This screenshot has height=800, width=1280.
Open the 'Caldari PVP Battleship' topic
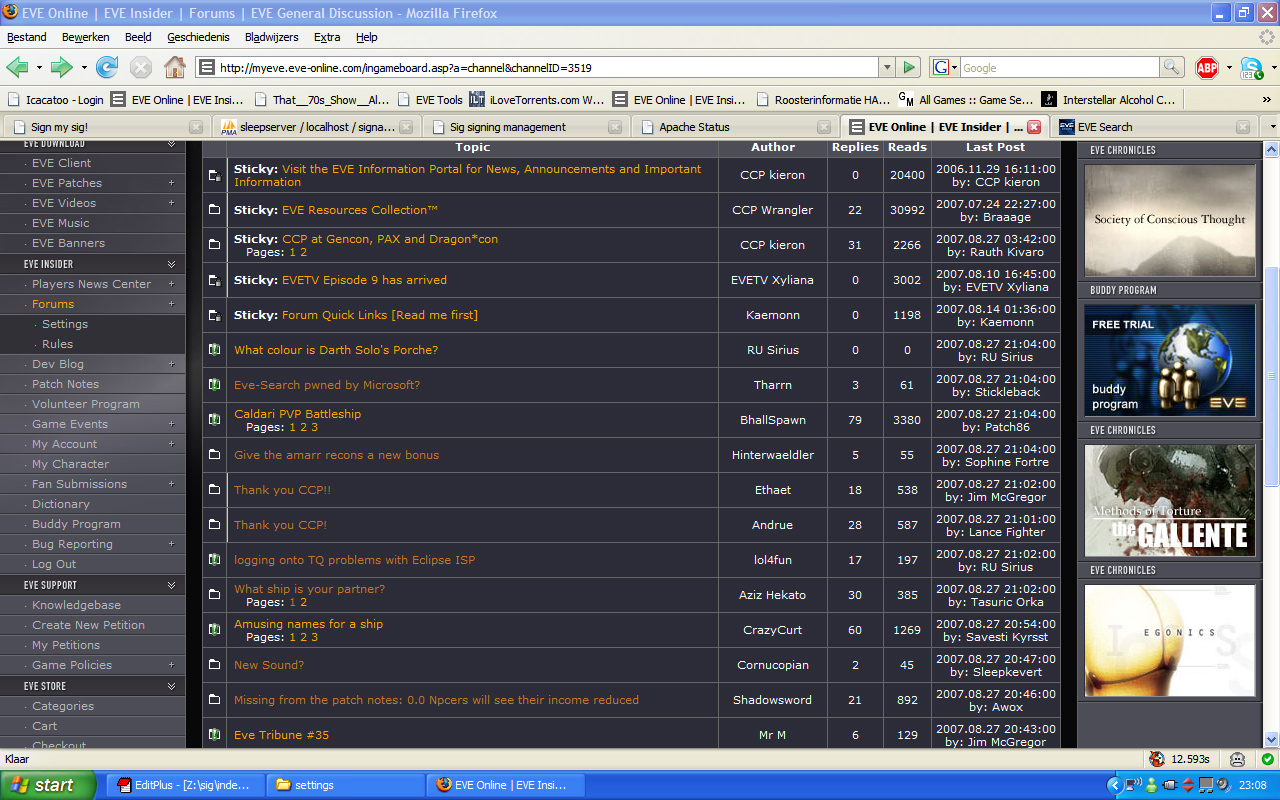pos(297,414)
